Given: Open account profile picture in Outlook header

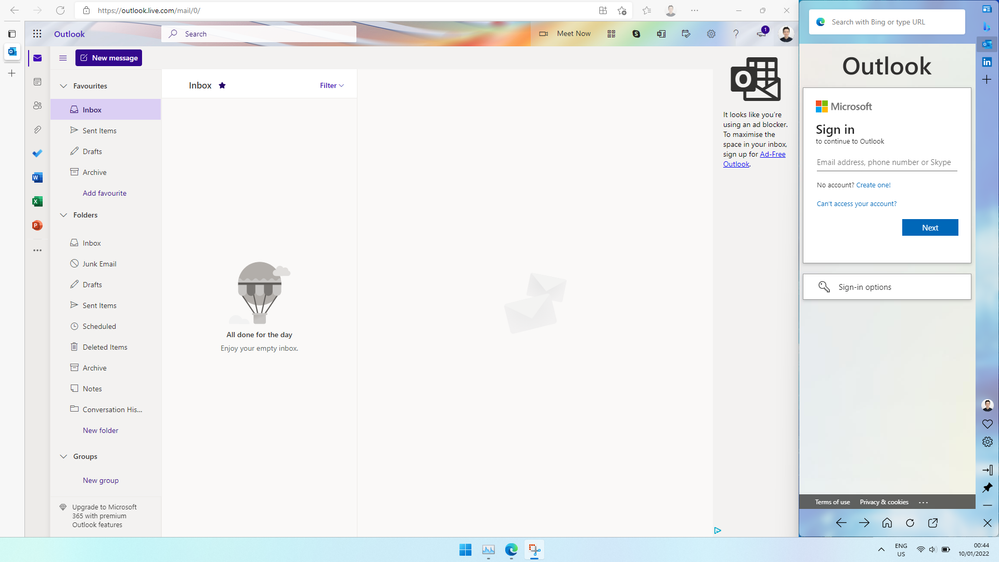Looking at the screenshot, I should tap(786, 34).
